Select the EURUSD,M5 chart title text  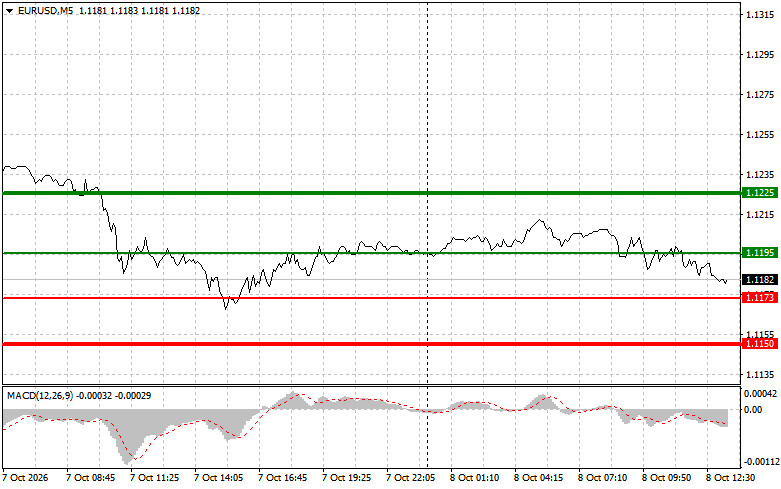pos(45,10)
